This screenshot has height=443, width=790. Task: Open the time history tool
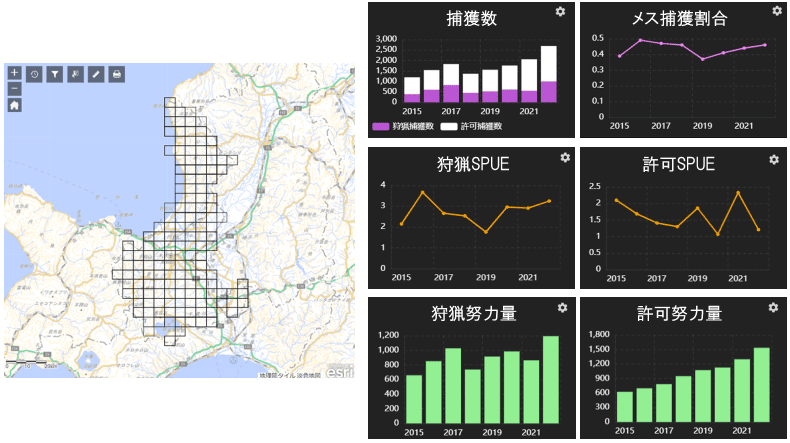point(35,73)
